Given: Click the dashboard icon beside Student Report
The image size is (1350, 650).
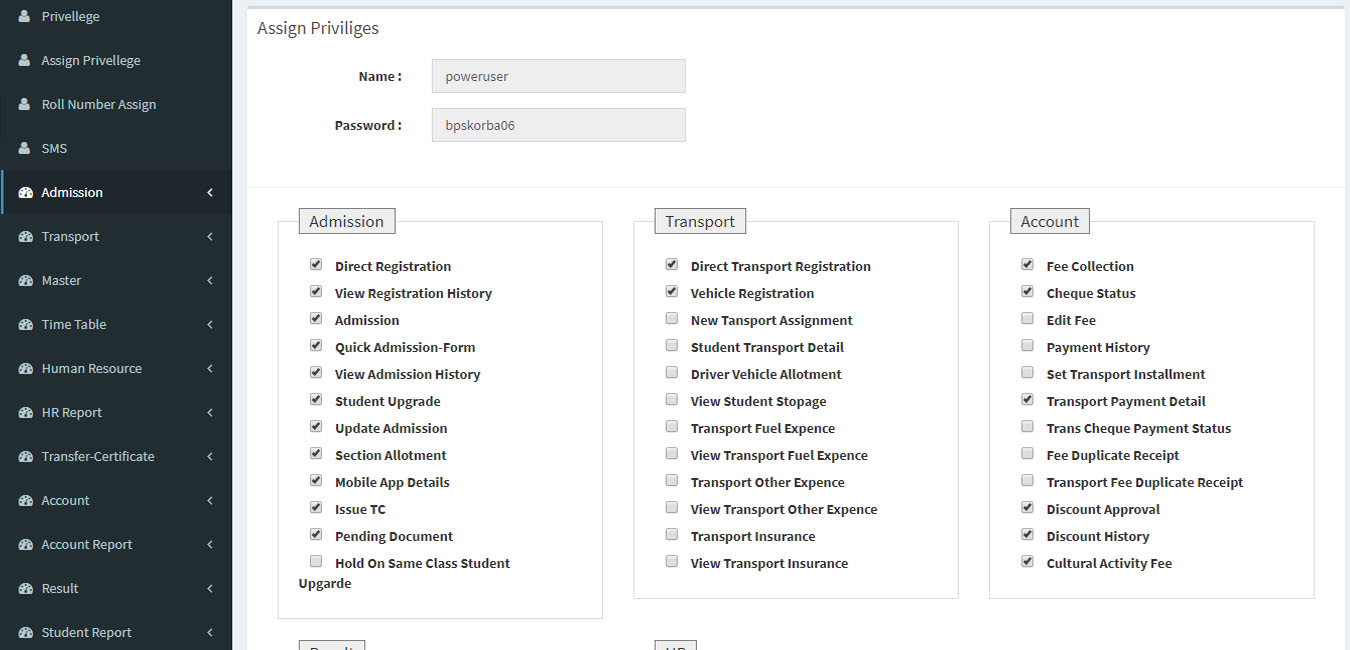Looking at the screenshot, I should point(26,633).
